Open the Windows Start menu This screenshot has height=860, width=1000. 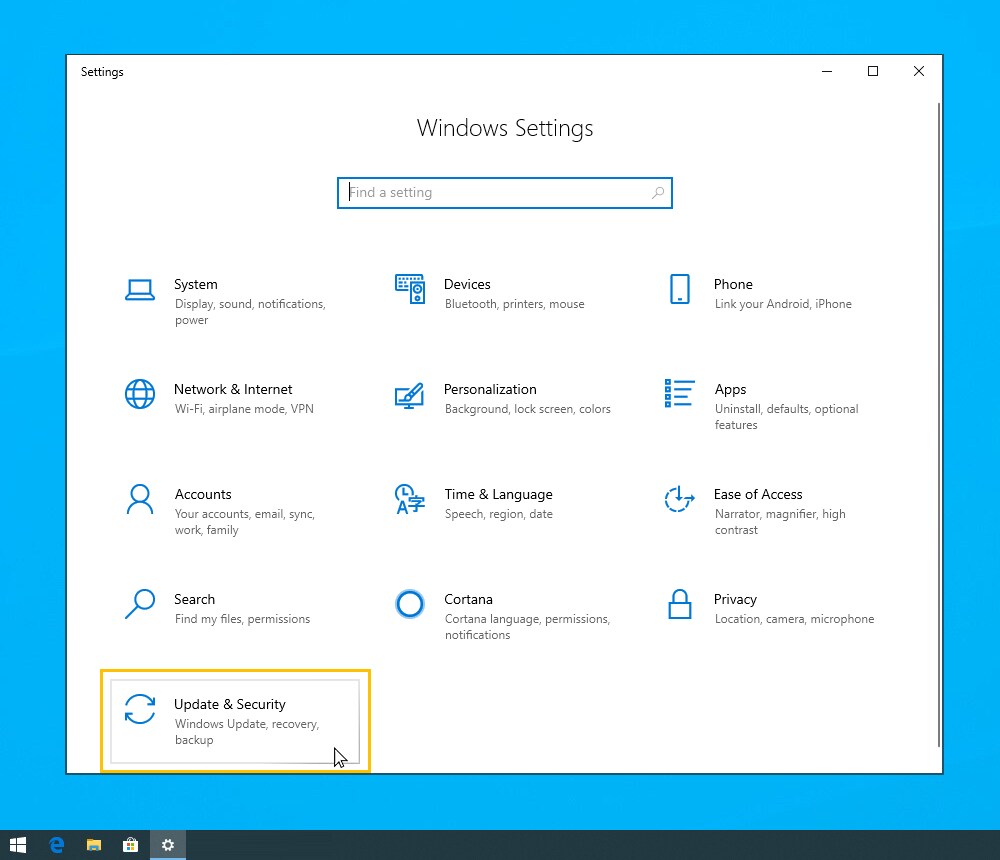point(18,845)
